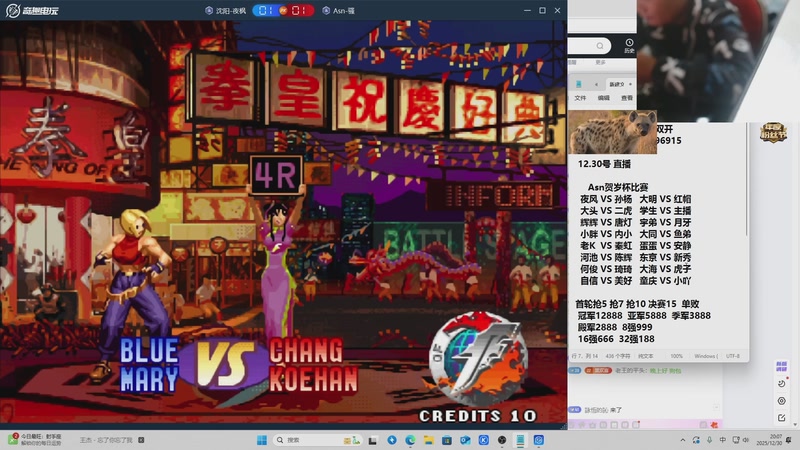
Task: Click the 今日最旺 news widget on taskbar
Action: point(35,439)
